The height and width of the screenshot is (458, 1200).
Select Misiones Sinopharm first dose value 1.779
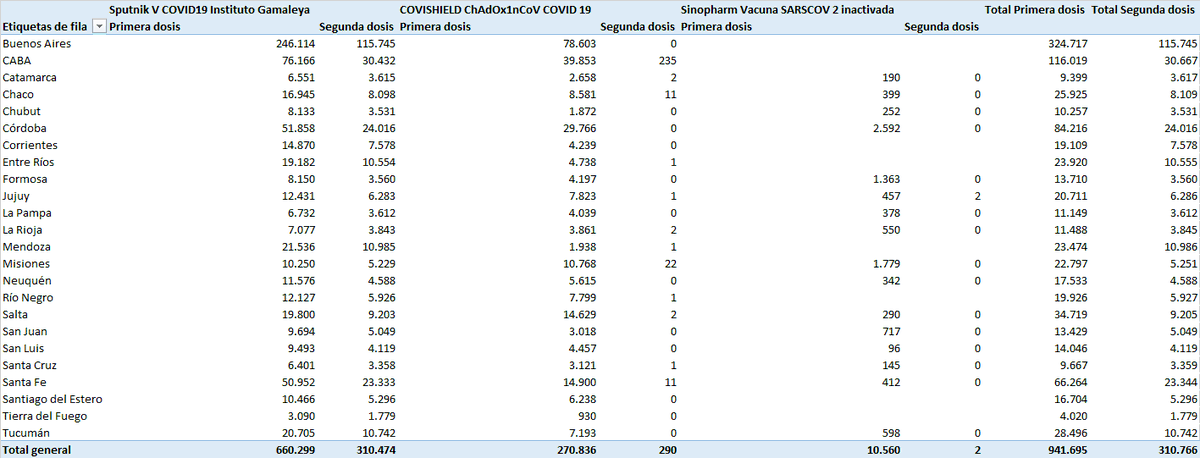point(886,264)
